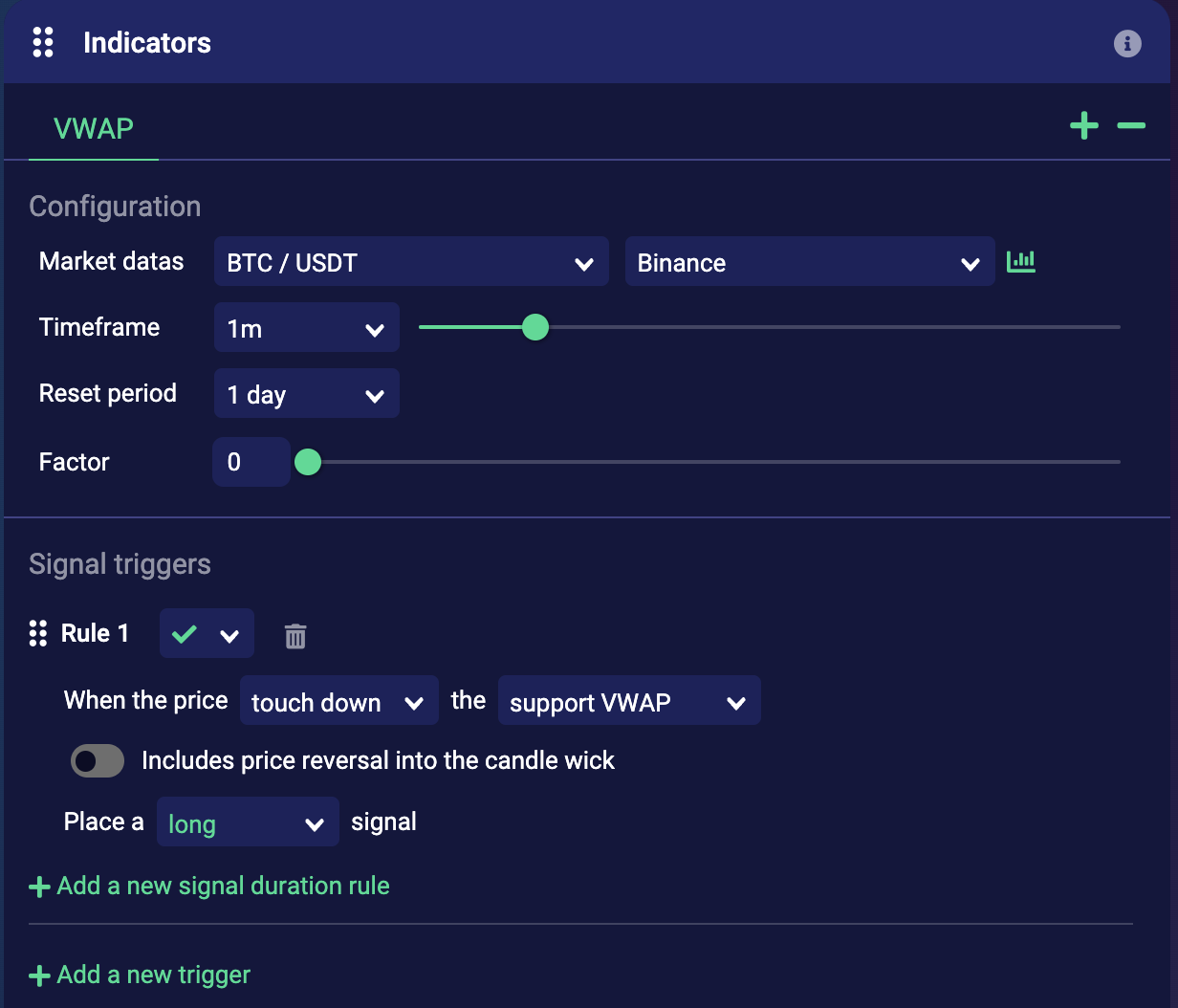1178x1008 pixels.
Task: Click Add a new trigger link
Action: click(153, 975)
